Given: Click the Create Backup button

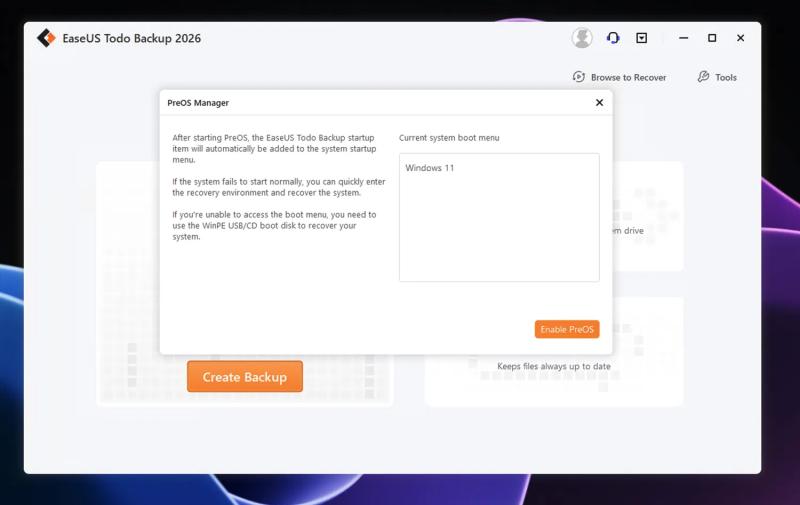Looking at the screenshot, I should tap(245, 376).
